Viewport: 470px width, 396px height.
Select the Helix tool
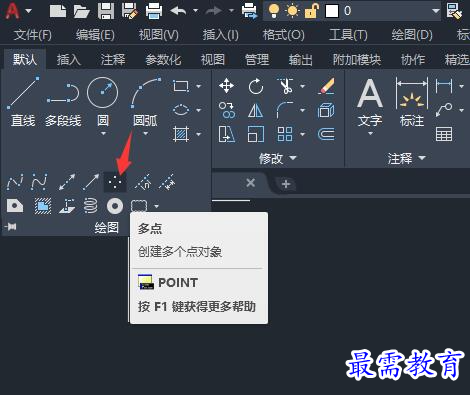91,206
